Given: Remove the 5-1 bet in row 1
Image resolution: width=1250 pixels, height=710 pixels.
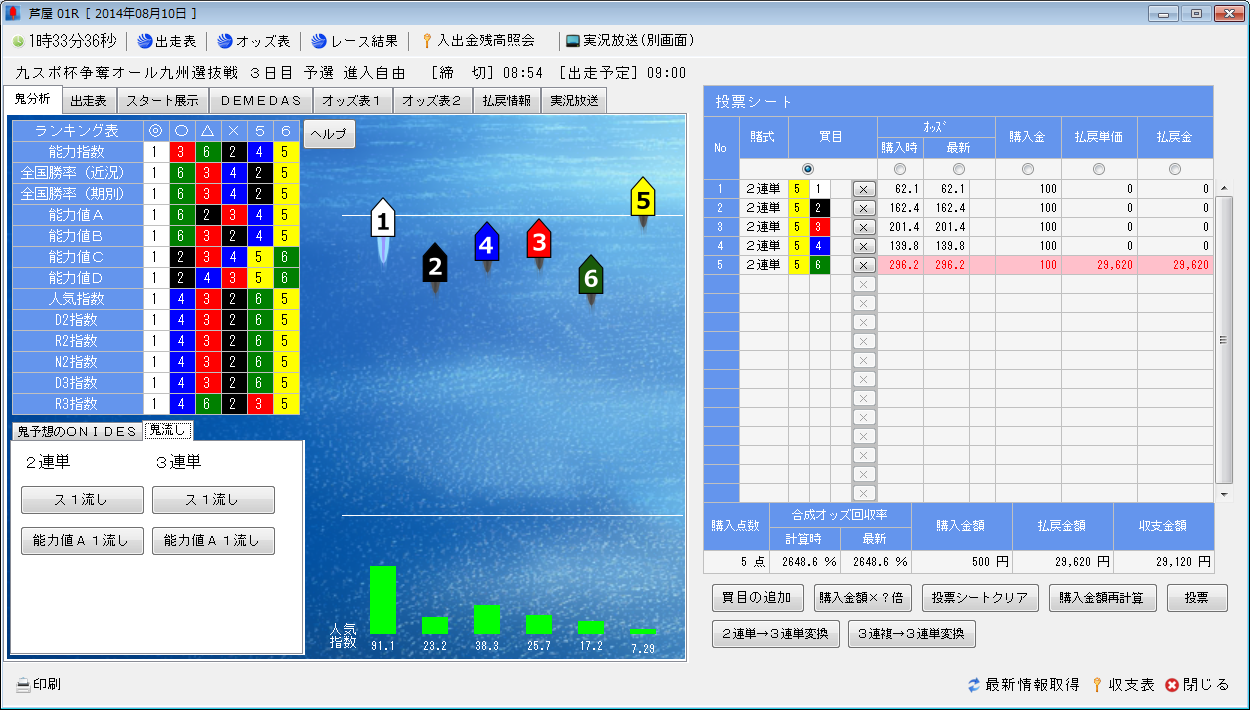Looking at the screenshot, I should tap(864, 188).
